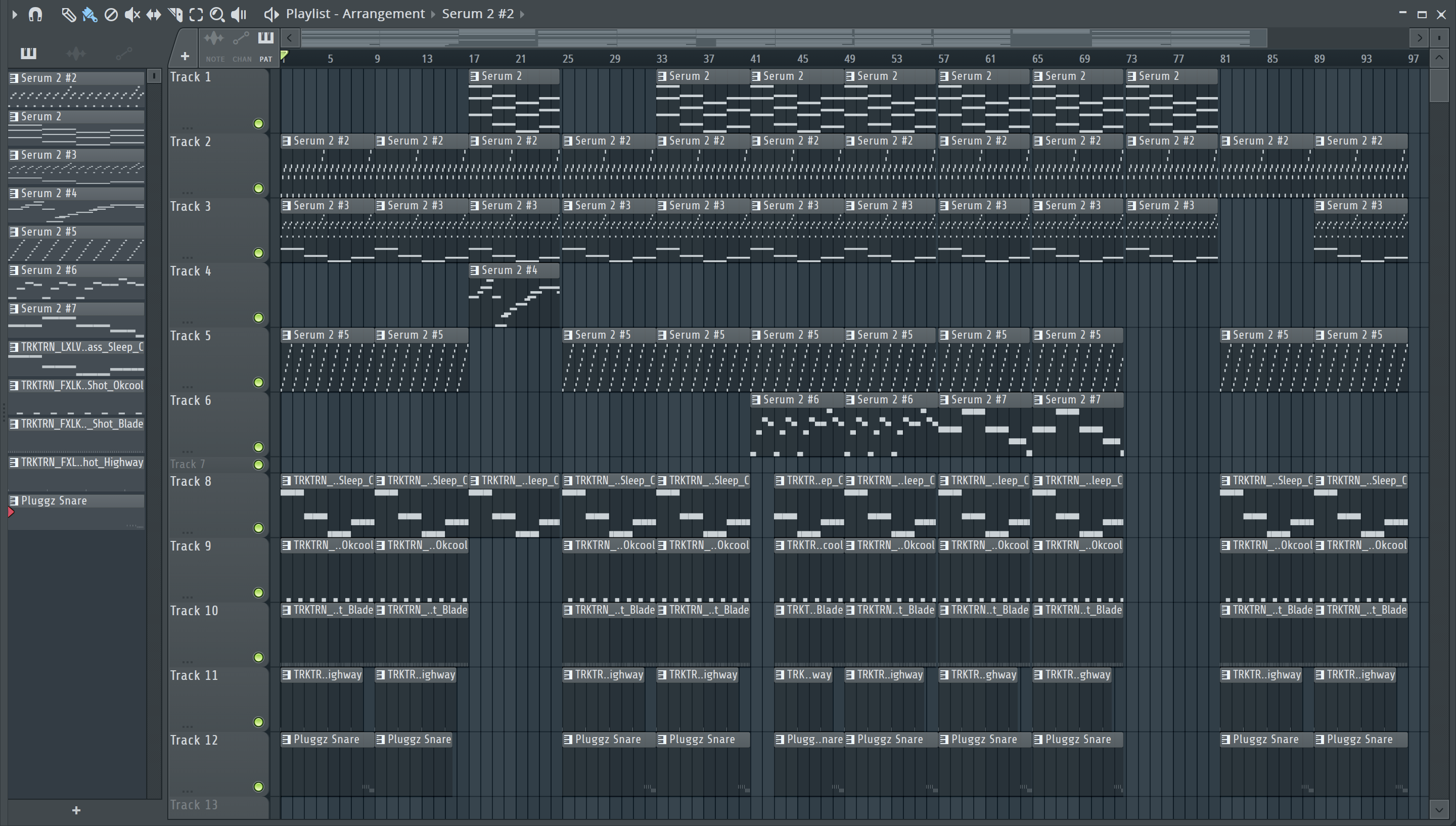Select Serum 2 #7 in pattern picker
Image resolution: width=1456 pixels, height=826 pixels.
click(76, 319)
